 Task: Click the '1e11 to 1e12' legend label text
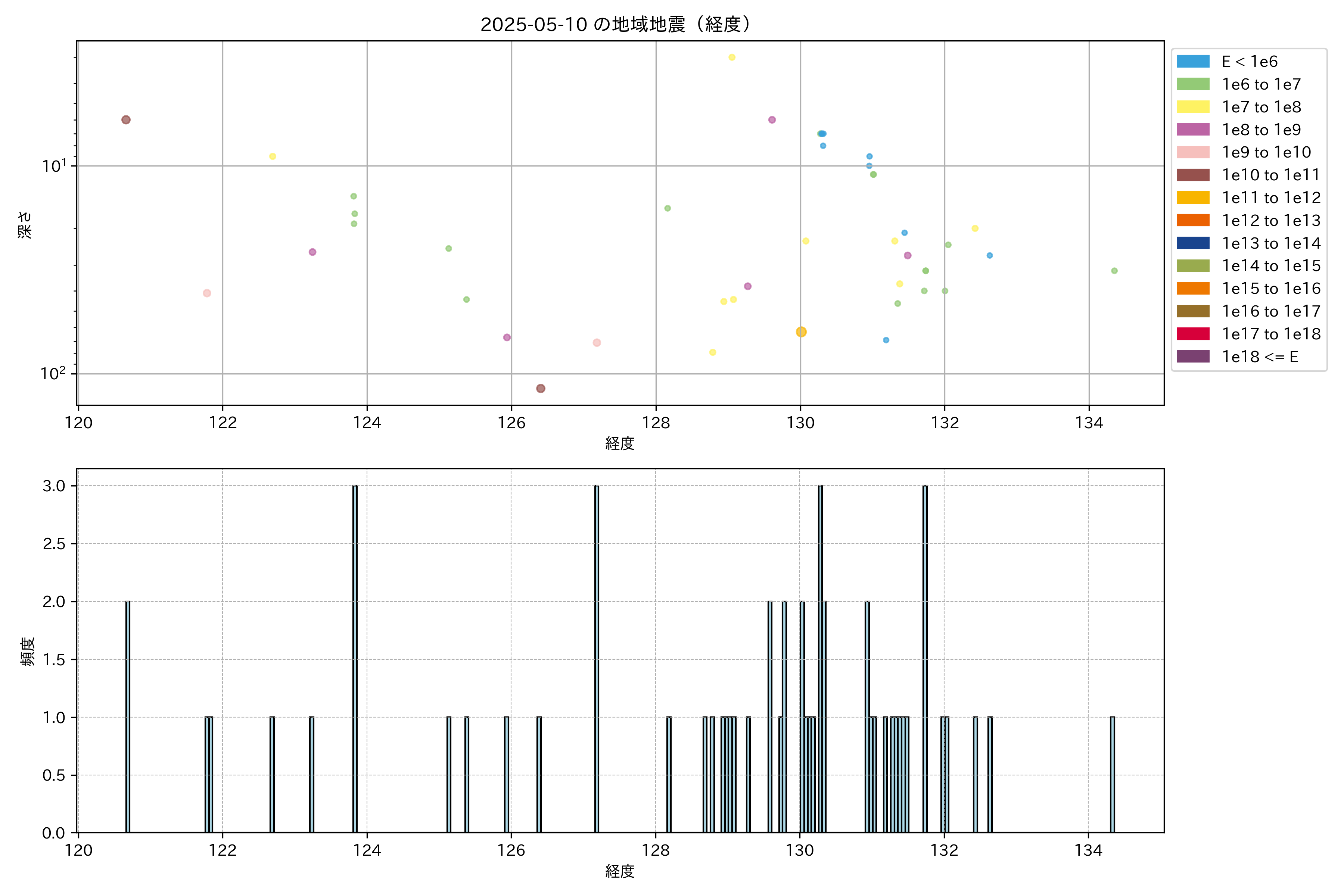click(1271, 198)
